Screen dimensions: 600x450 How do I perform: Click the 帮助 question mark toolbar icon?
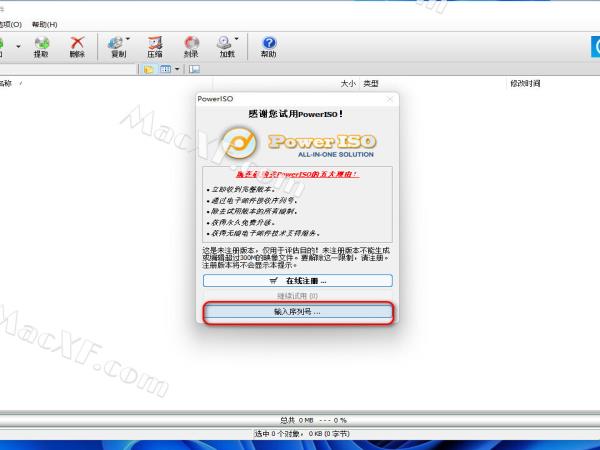point(269,42)
